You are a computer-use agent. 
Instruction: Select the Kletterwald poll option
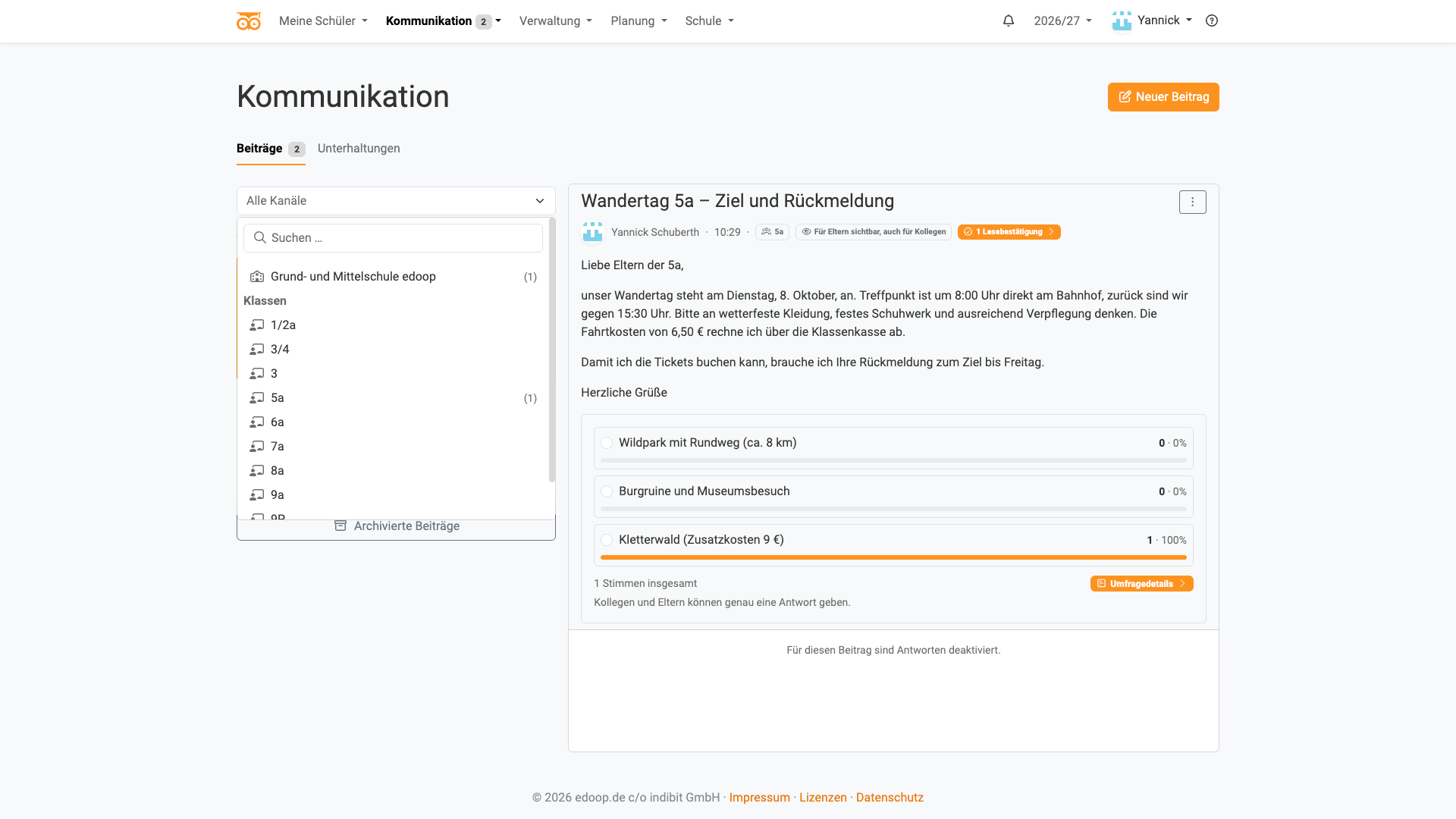607,540
